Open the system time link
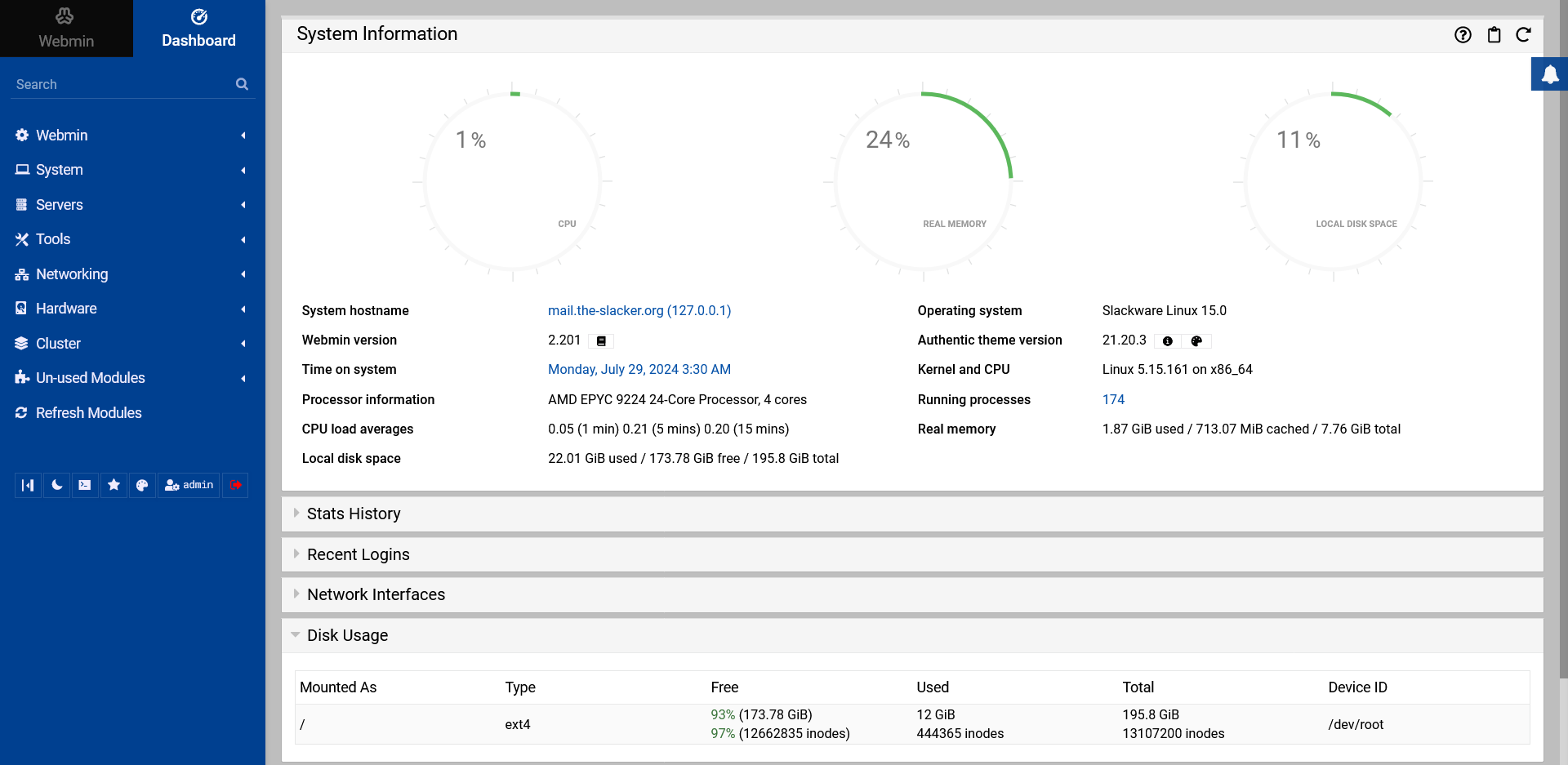This screenshot has width=1568, height=765. pyautogui.click(x=639, y=369)
